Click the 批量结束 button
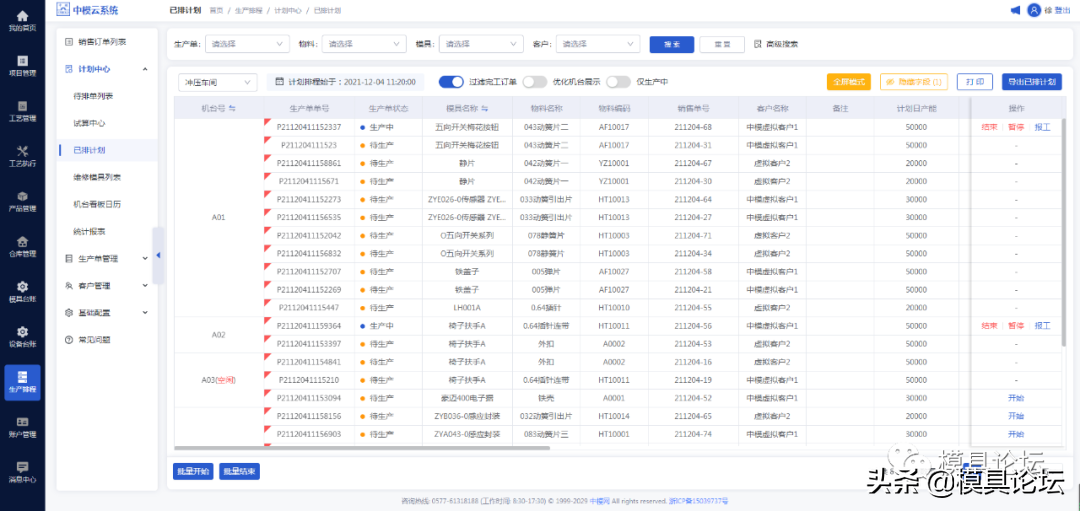Image resolution: width=1080 pixels, height=511 pixels. point(239,472)
